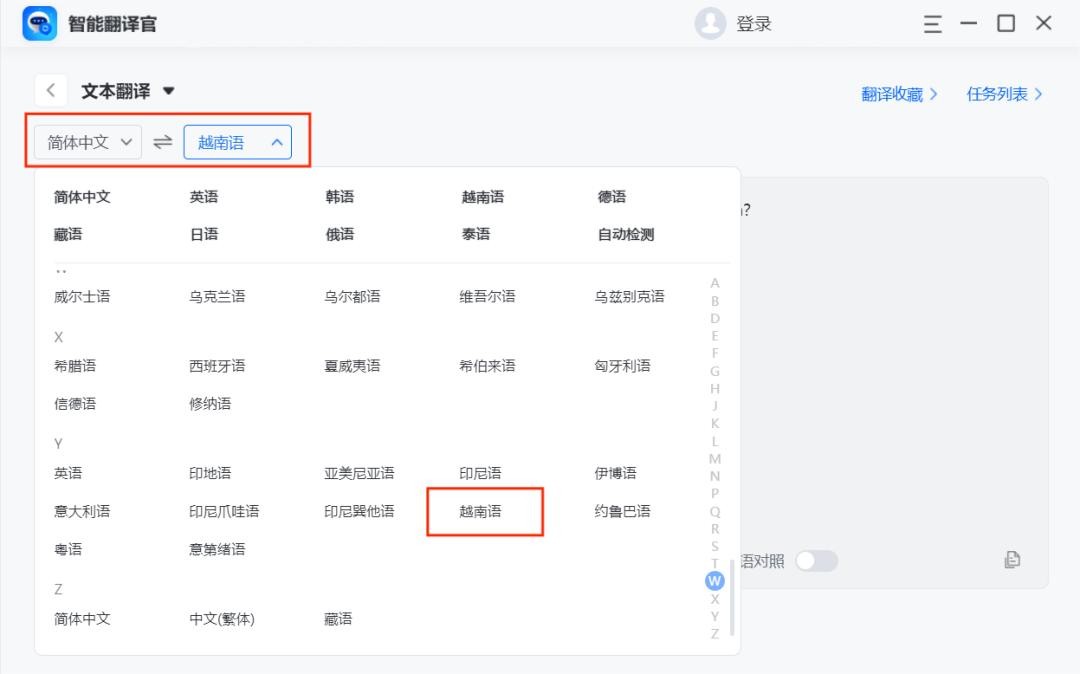Choose 意大利语 in the Y section
The height and width of the screenshot is (674, 1080).
point(82,511)
